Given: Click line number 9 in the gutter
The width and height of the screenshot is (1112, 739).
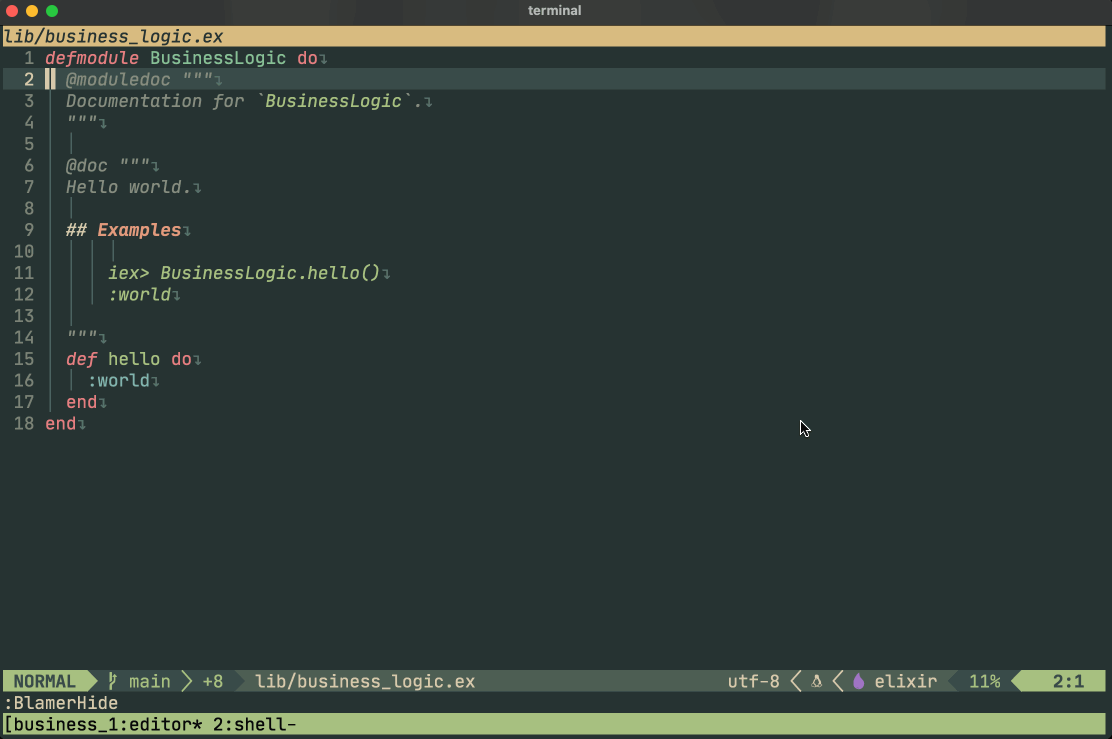Looking at the screenshot, I should tap(29, 230).
